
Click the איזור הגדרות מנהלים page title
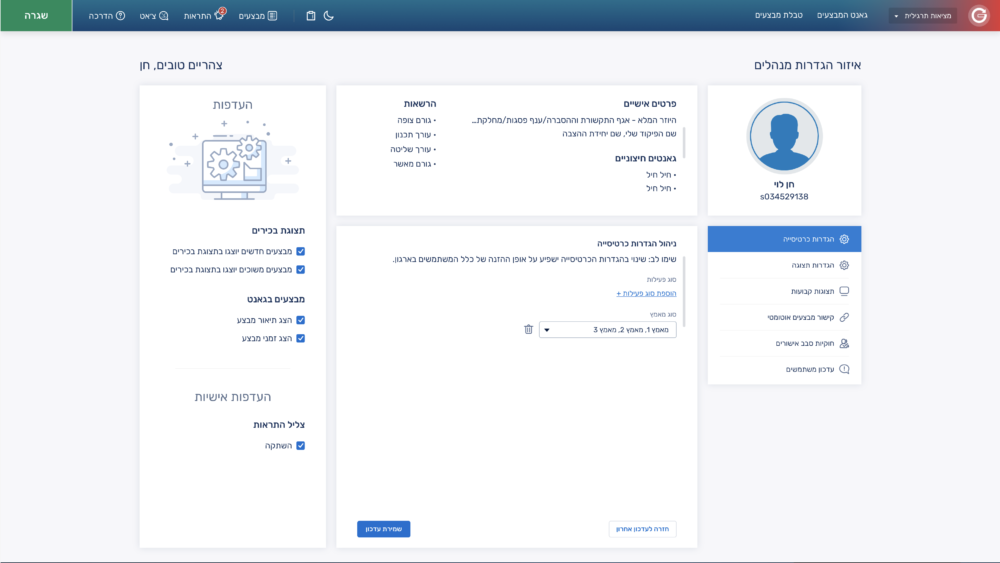pyautogui.click(x=807, y=65)
